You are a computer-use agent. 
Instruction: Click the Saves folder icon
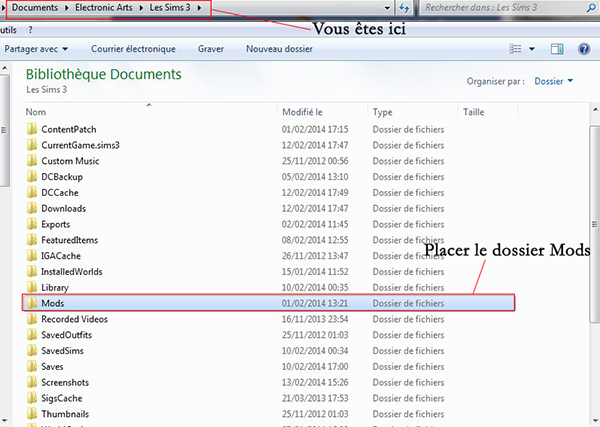click(x=31, y=366)
